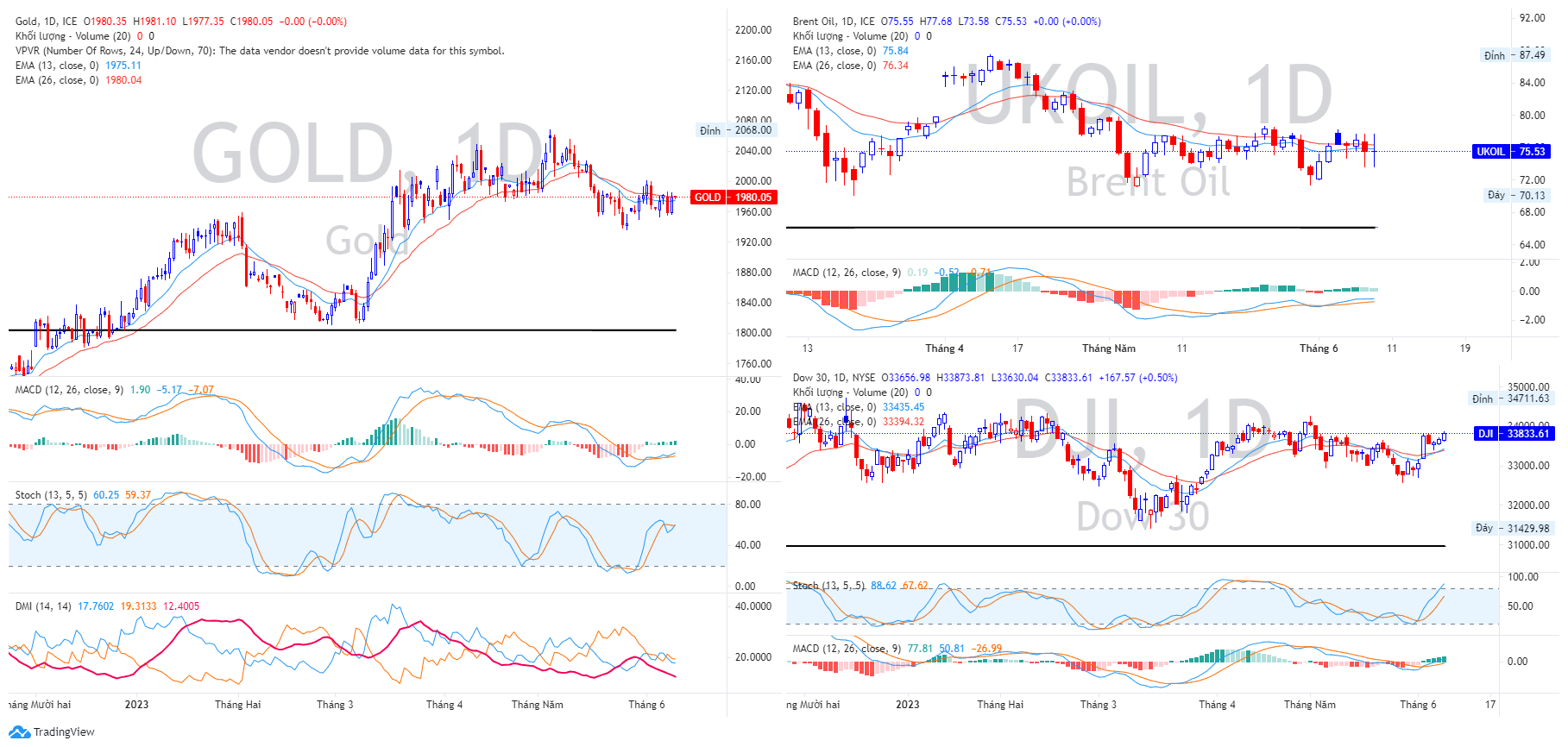Image resolution: width=1568 pixels, height=747 pixels.
Task: Select the Gold, 1D, ICE chart title
Action: (46, 22)
